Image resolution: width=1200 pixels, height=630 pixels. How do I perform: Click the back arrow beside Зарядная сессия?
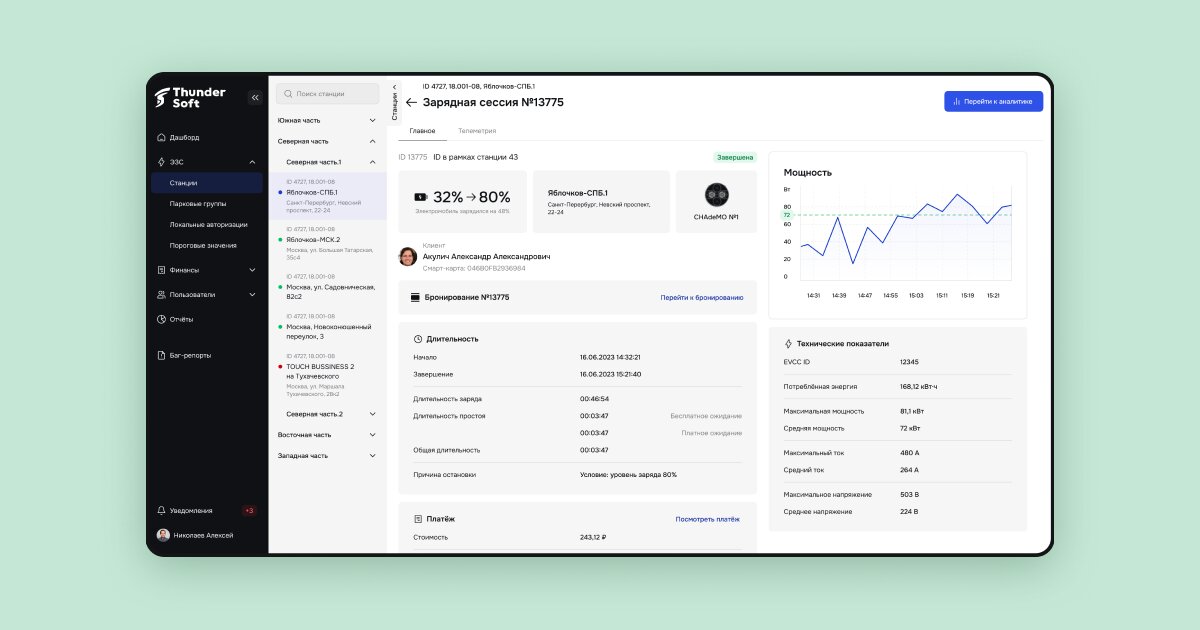(411, 102)
